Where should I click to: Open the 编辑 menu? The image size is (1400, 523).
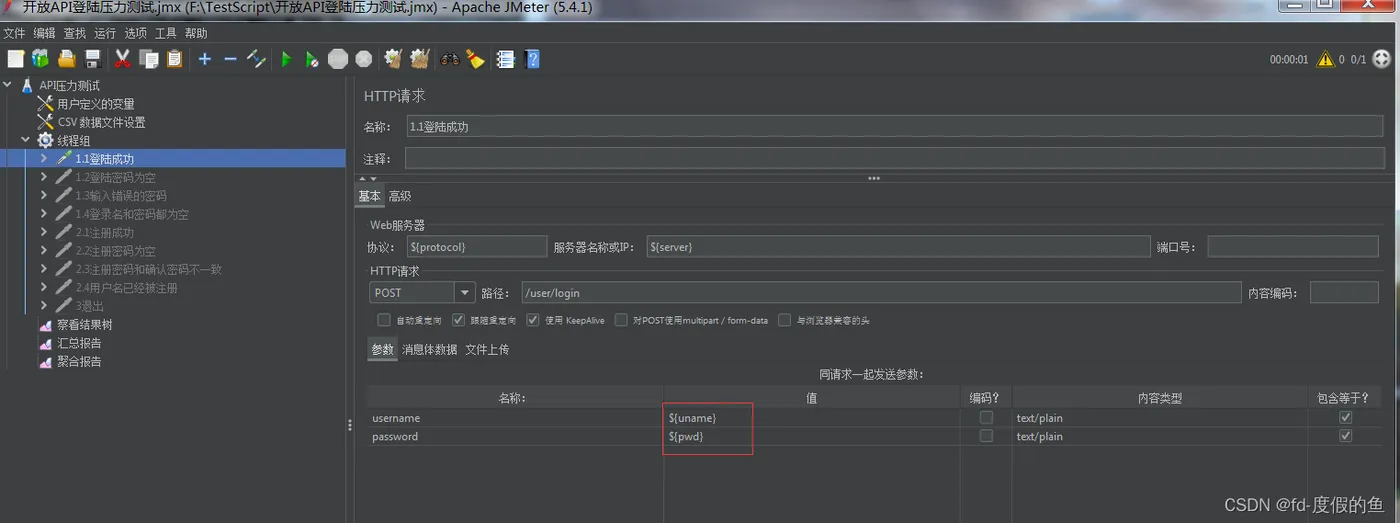tap(45, 33)
